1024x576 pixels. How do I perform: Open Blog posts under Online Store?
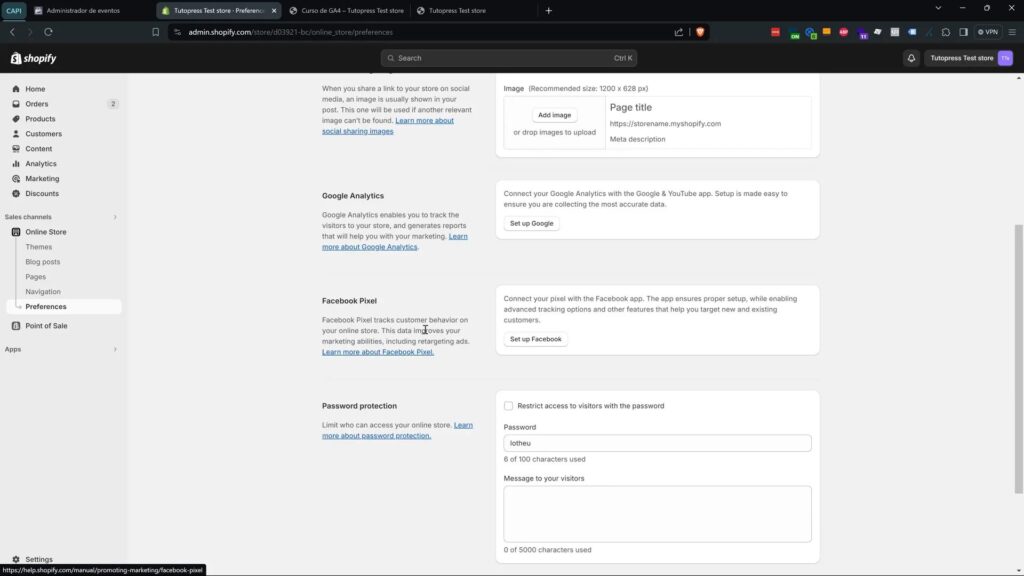[x=42, y=262]
